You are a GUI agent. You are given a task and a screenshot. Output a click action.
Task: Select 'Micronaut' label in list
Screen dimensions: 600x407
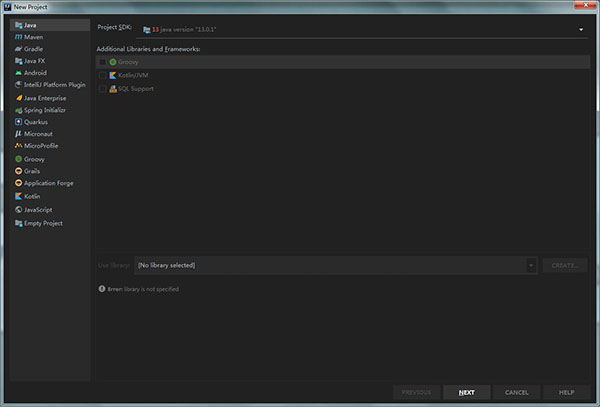38,134
